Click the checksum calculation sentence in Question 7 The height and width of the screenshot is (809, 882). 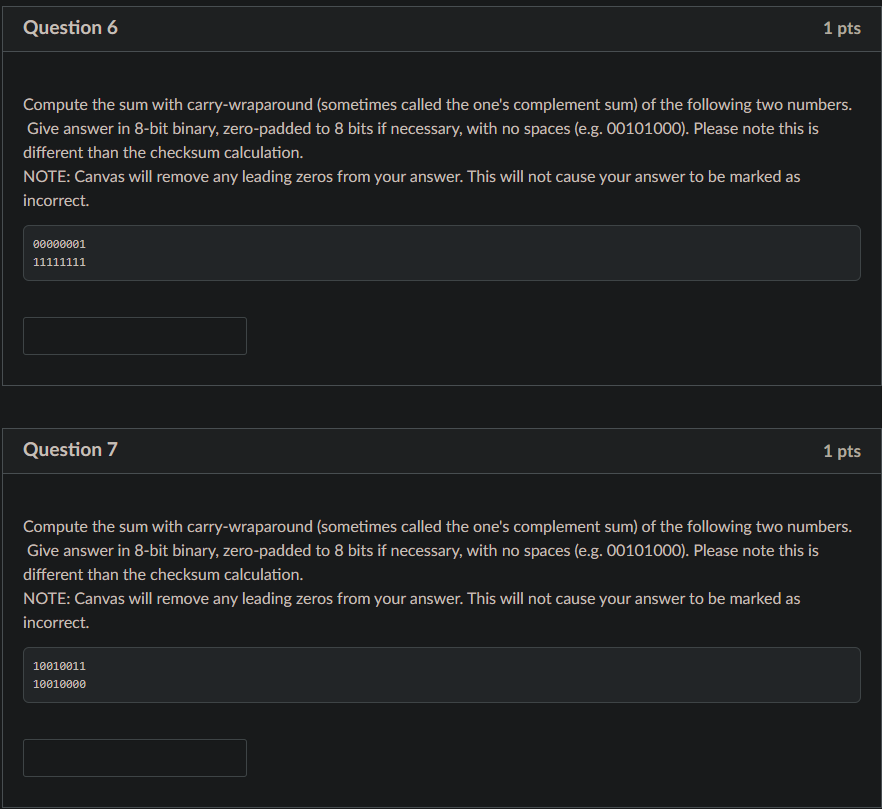(163, 575)
